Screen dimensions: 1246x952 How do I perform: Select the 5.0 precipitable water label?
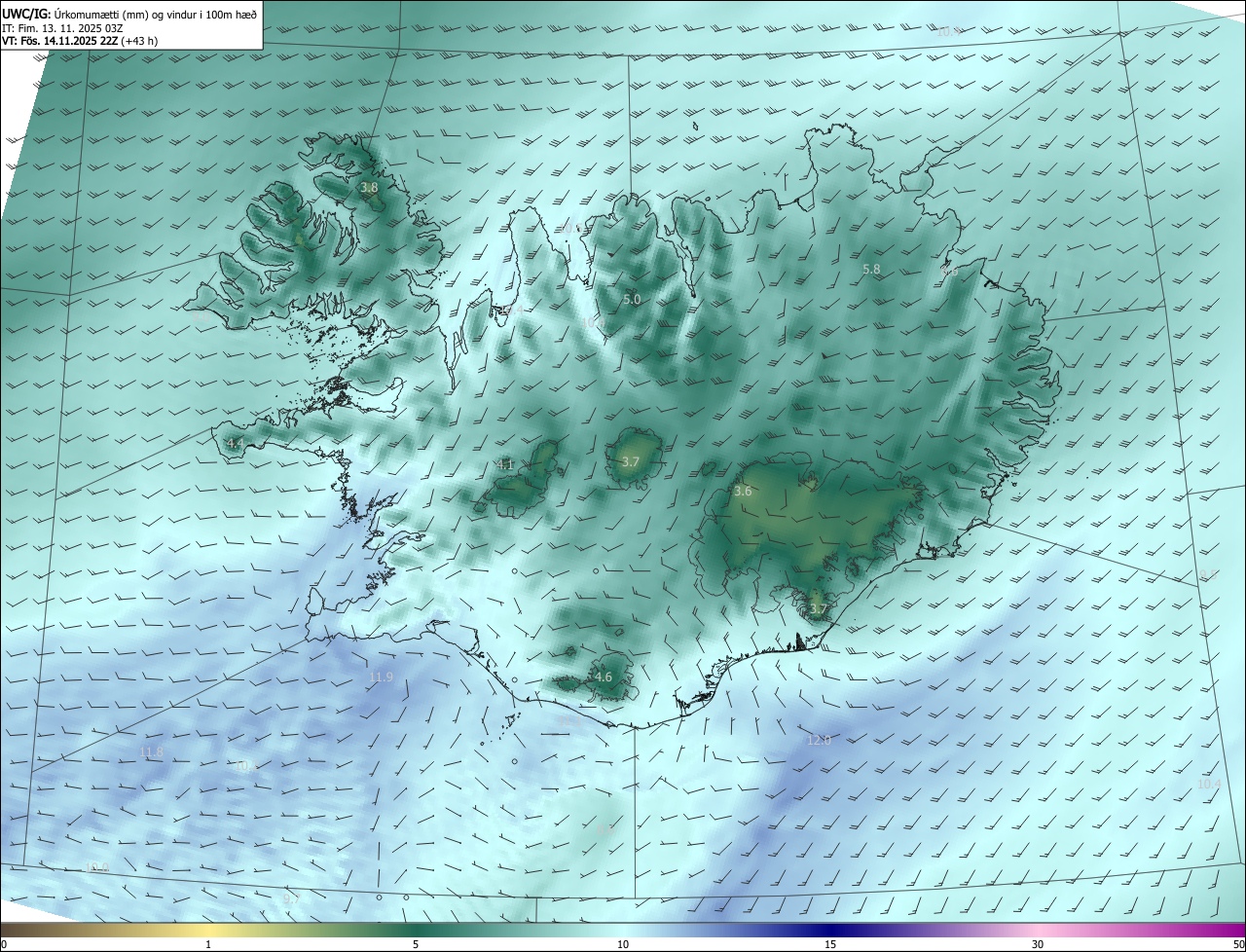pyautogui.click(x=632, y=300)
